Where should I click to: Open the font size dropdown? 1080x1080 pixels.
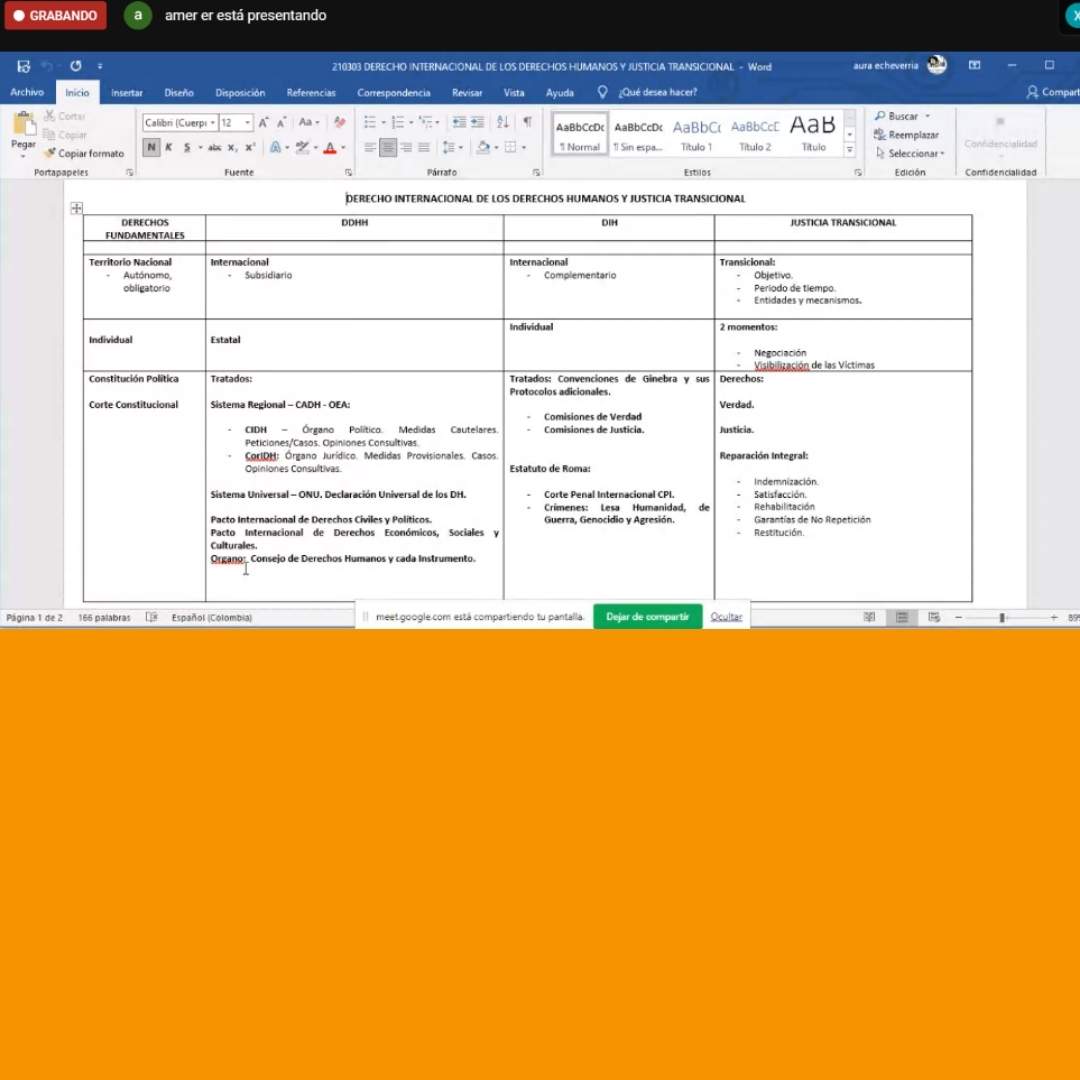coord(247,123)
